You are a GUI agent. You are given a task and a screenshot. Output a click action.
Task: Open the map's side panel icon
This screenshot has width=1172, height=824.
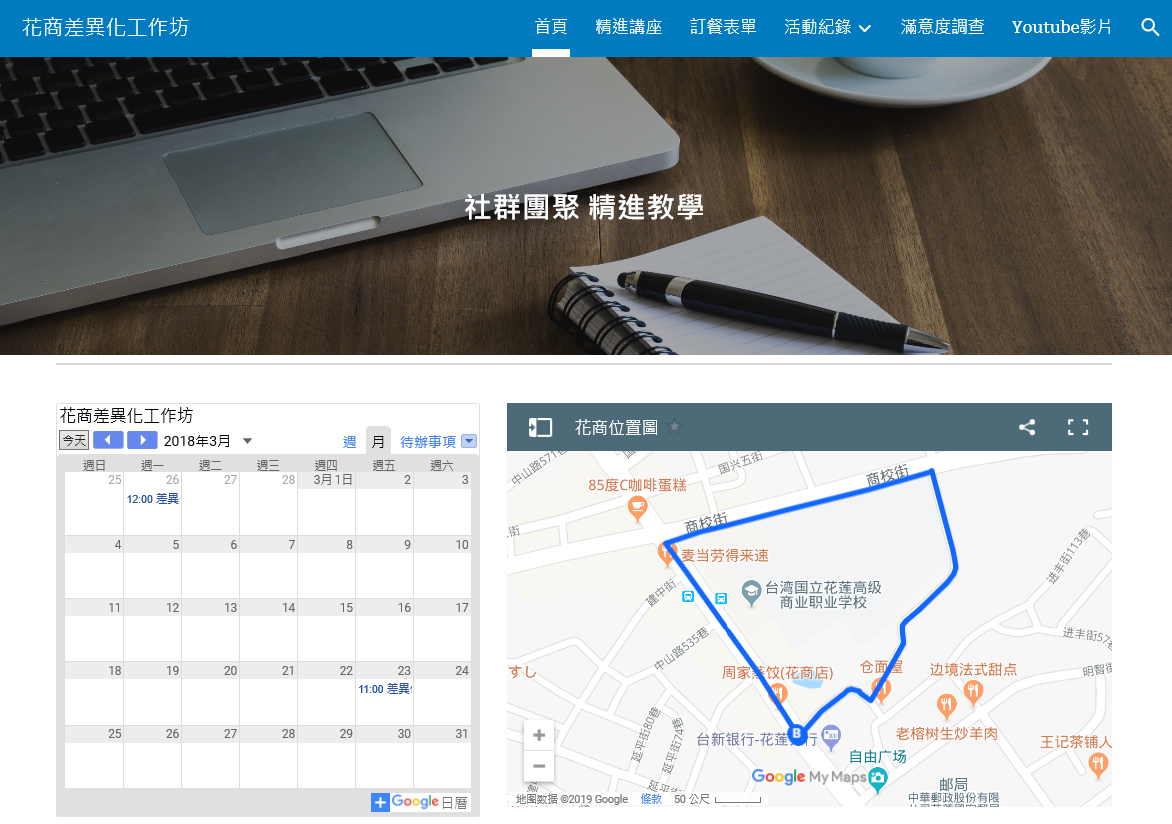pos(539,427)
